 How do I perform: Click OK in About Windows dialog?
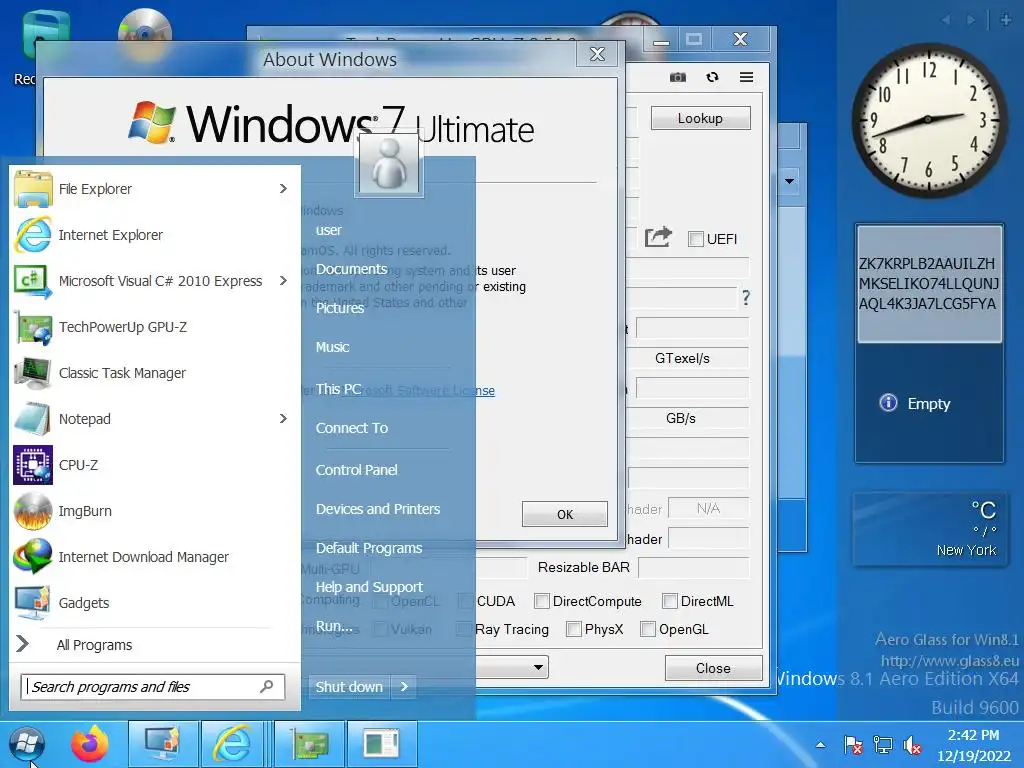tap(565, 515)
